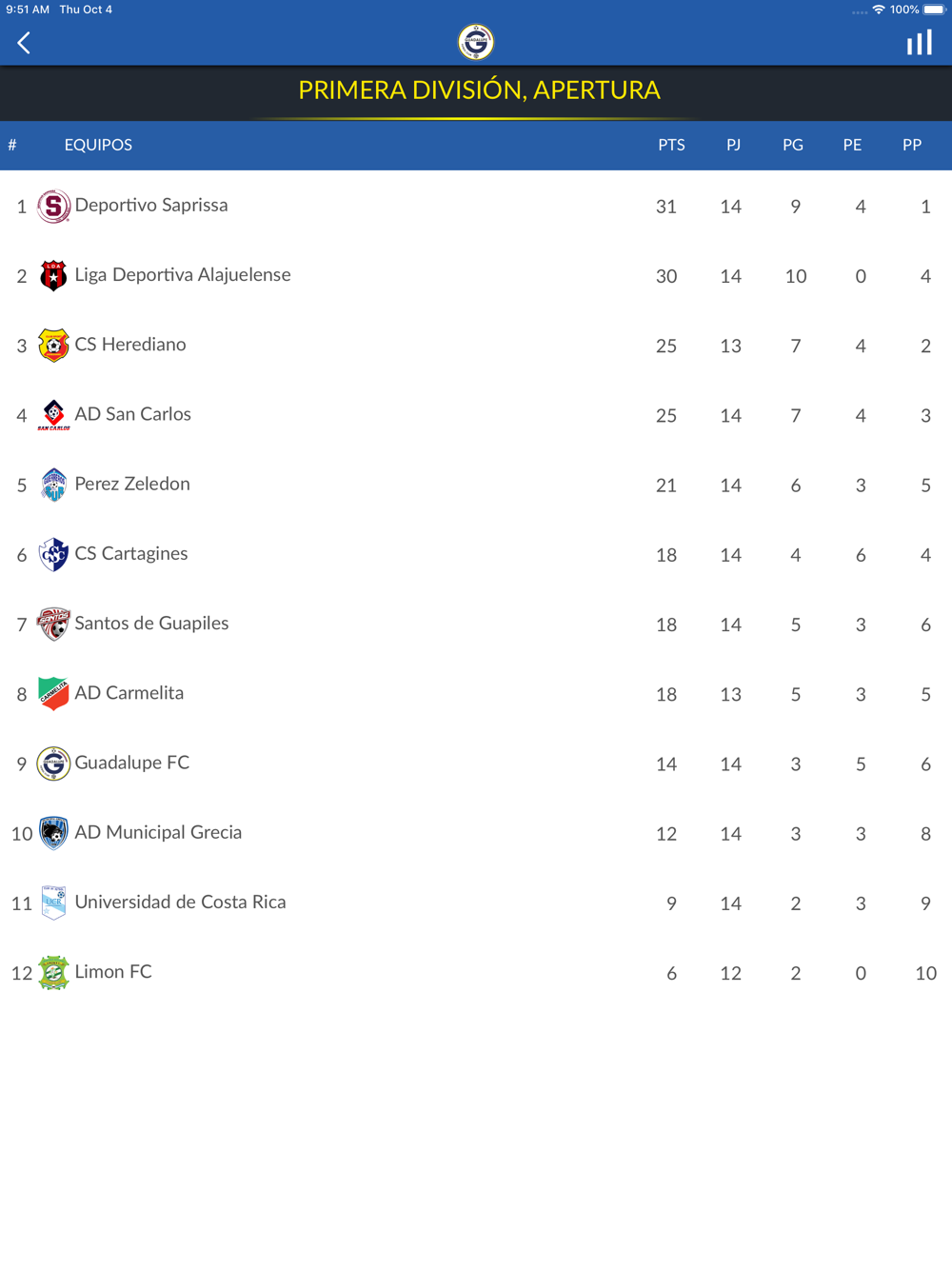Select the EQUIPOS column header

tap(98, 145)
